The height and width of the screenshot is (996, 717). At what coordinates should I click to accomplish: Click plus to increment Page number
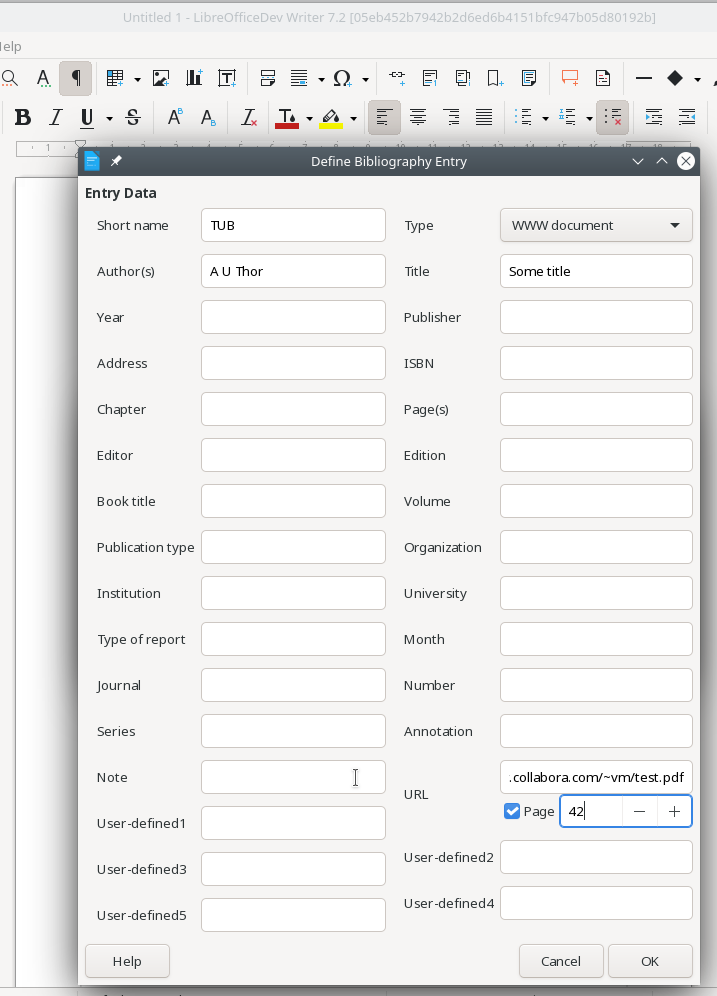point(674,811)
